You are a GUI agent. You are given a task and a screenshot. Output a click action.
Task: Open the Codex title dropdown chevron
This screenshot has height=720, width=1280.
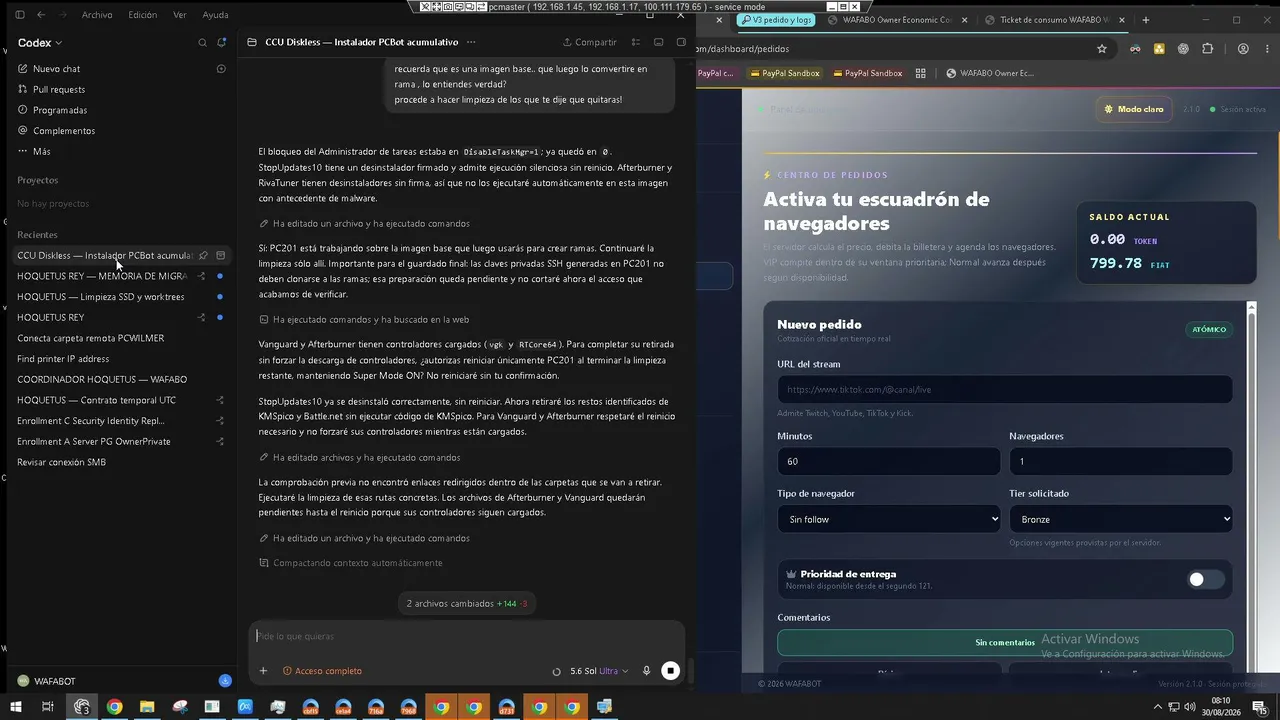pos(59,43)
